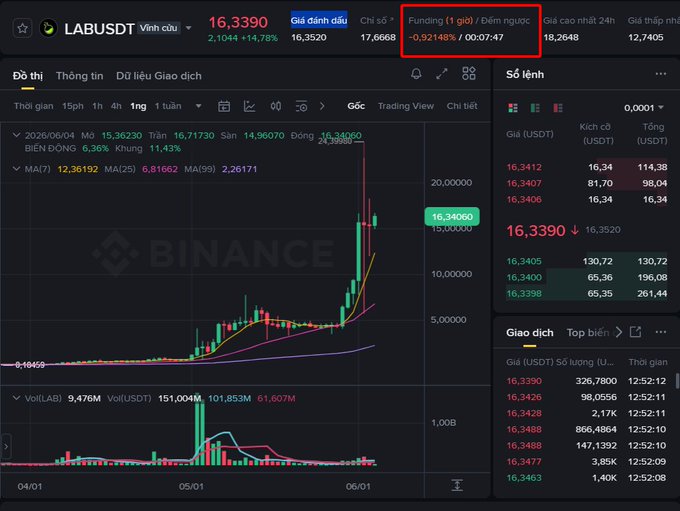Click the header price 16,3390

tap(238, 22)
